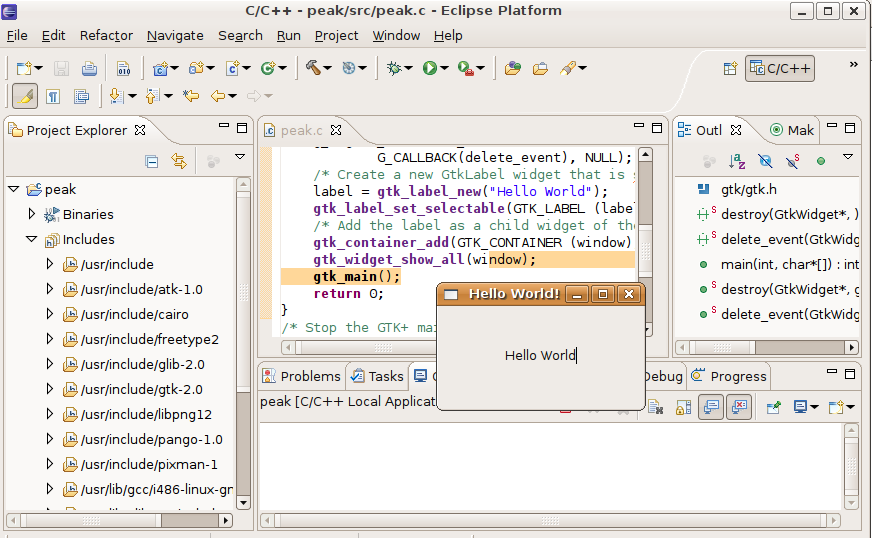
Task: Switch to the Tasks tab
Action: click(x=377, y=377)
